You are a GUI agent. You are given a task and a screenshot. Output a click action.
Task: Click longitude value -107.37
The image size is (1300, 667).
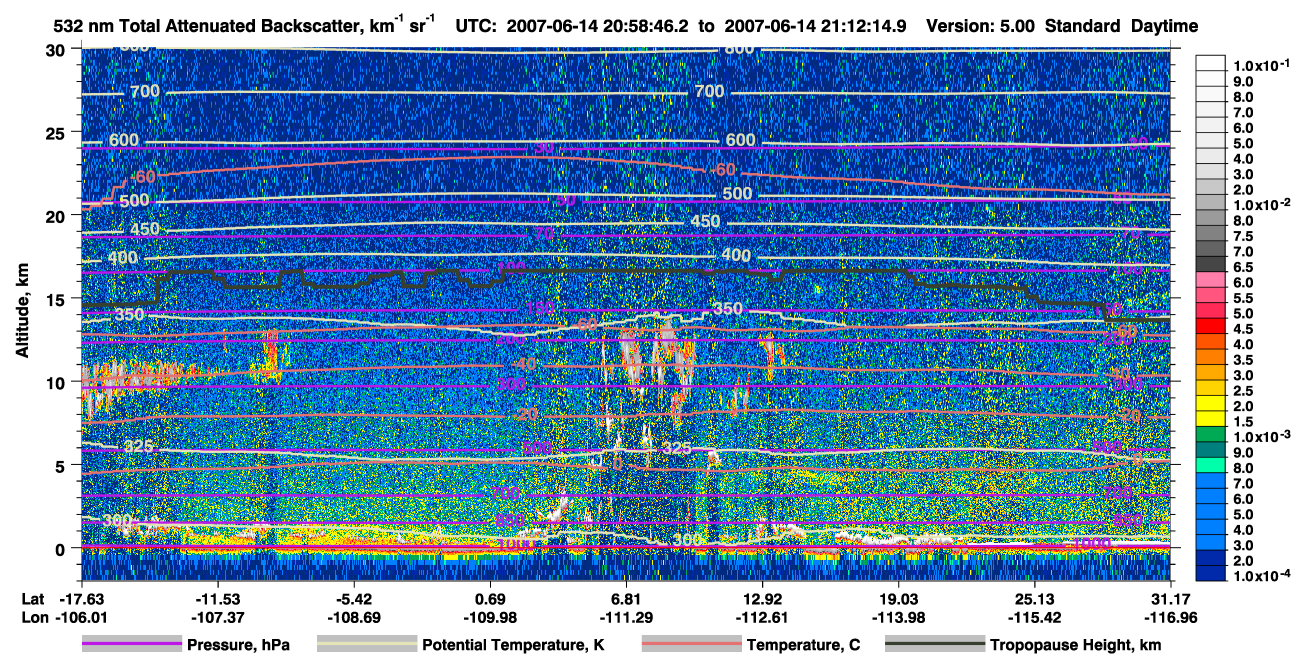(x=219, y=617)
